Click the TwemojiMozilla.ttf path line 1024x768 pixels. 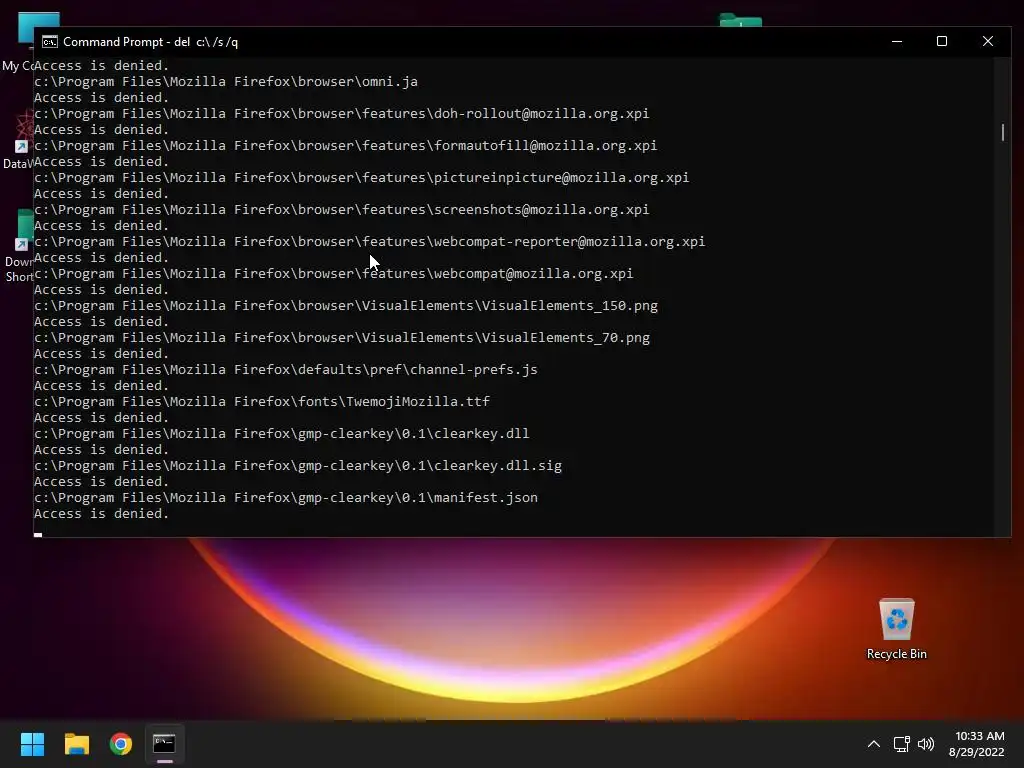(262, 402)
